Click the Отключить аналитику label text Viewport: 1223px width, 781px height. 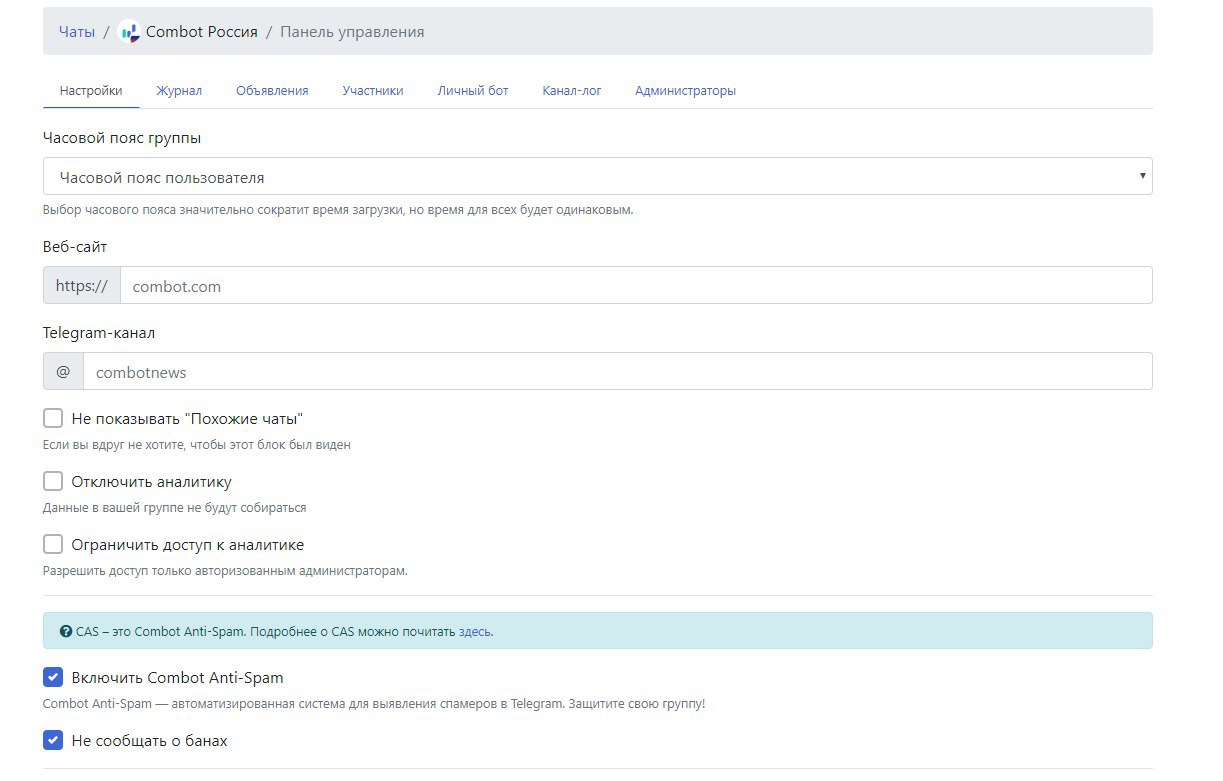coord(152,481)
